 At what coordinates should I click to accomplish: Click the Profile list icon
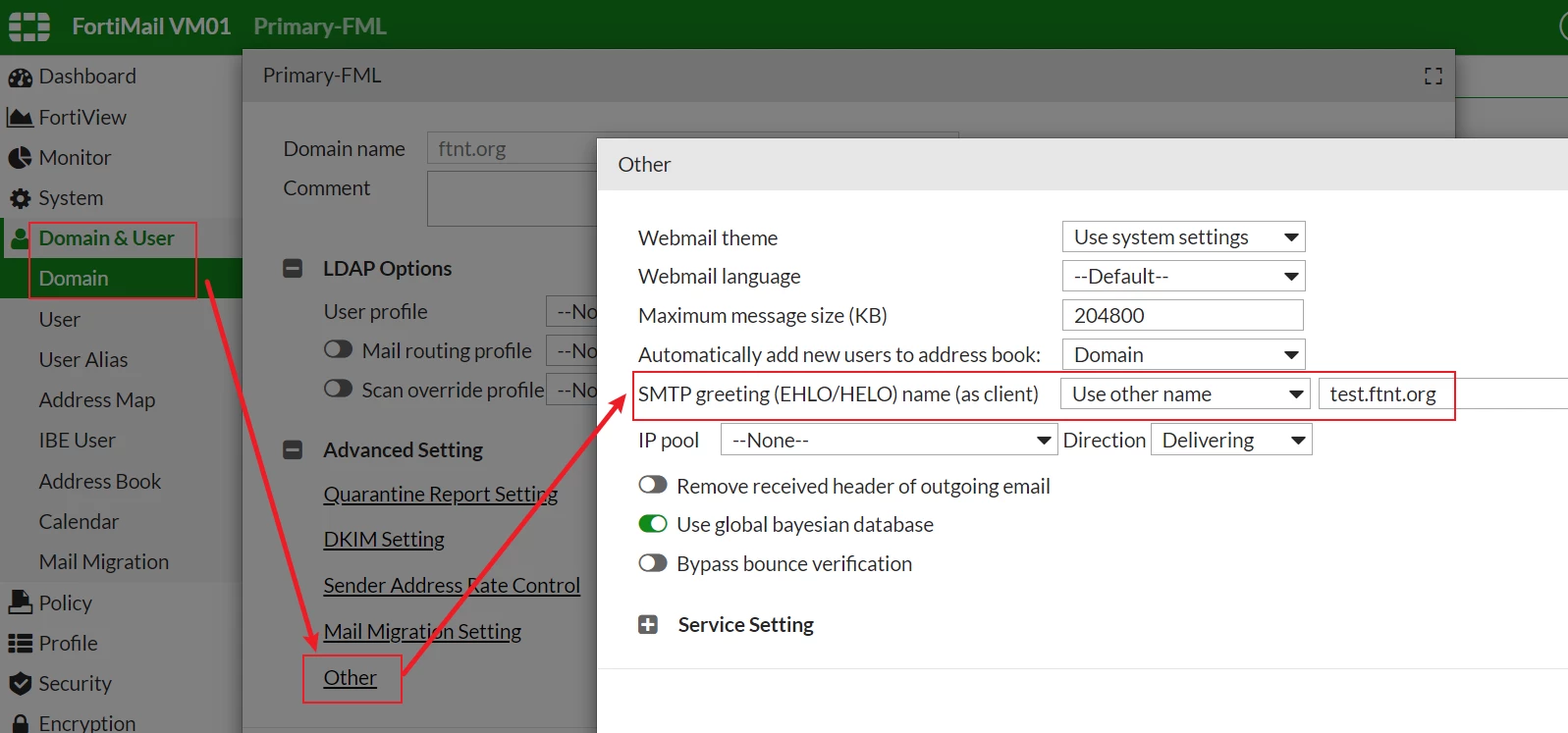[20, 644]
